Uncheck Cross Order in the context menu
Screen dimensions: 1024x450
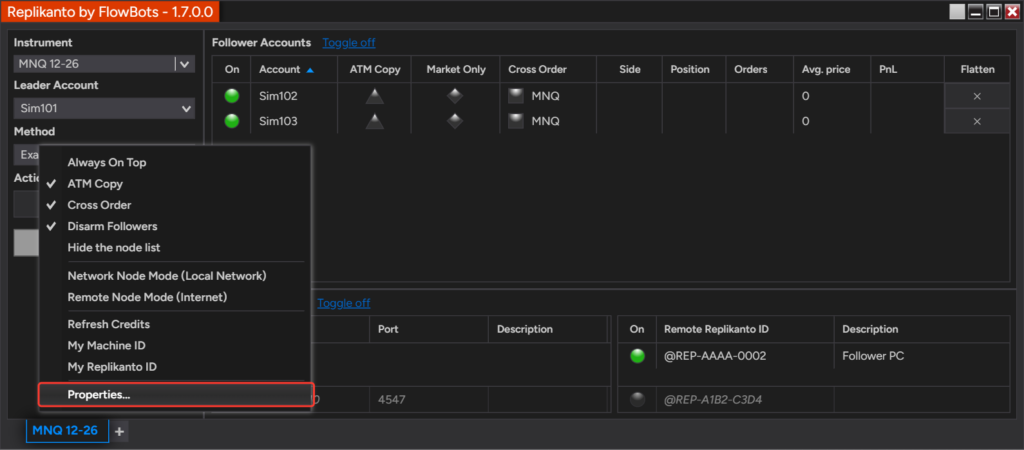99,205
